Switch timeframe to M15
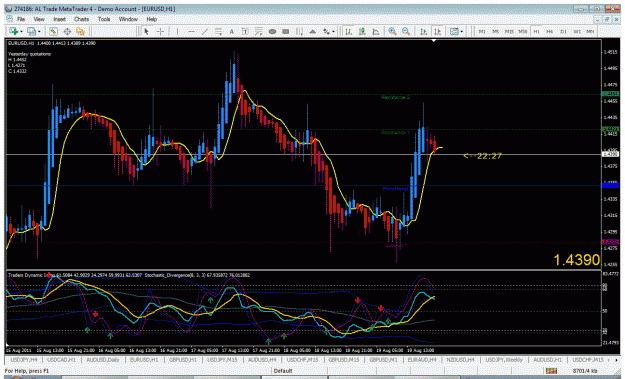Viewport: 625px width, 379px height. coord(509,31)
